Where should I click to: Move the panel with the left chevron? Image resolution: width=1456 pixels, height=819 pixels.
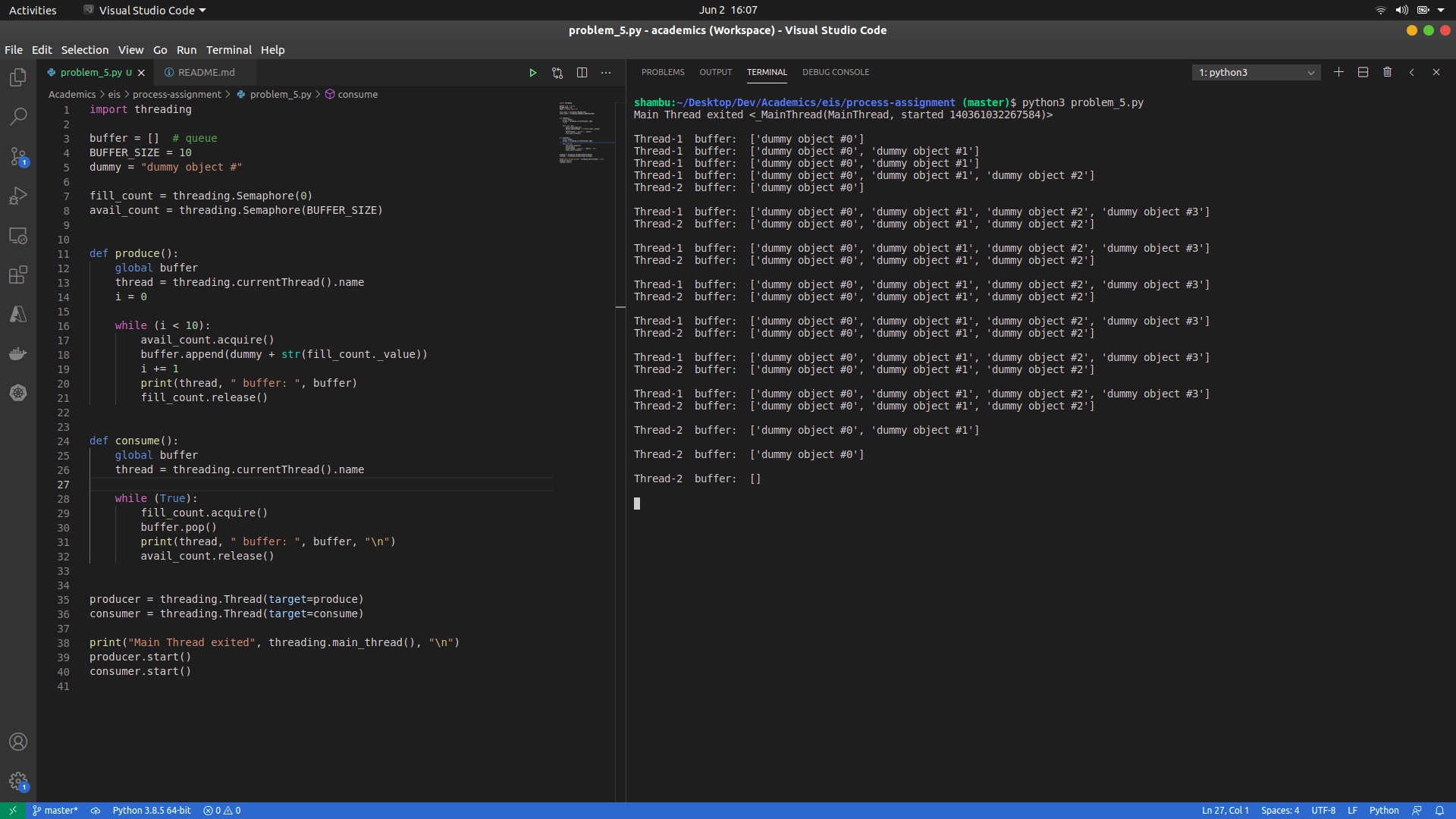pyautogui.click(x=1411, y=72)
